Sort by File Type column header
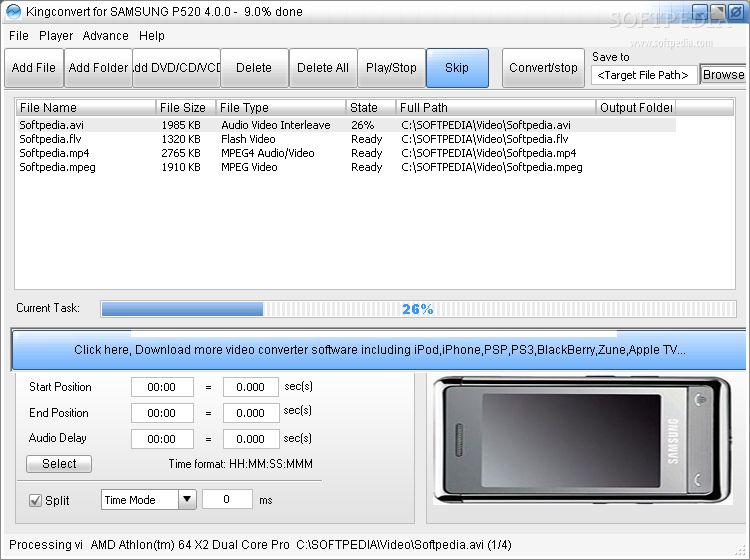Screen dimensions: 750x560 pos(281,108)
